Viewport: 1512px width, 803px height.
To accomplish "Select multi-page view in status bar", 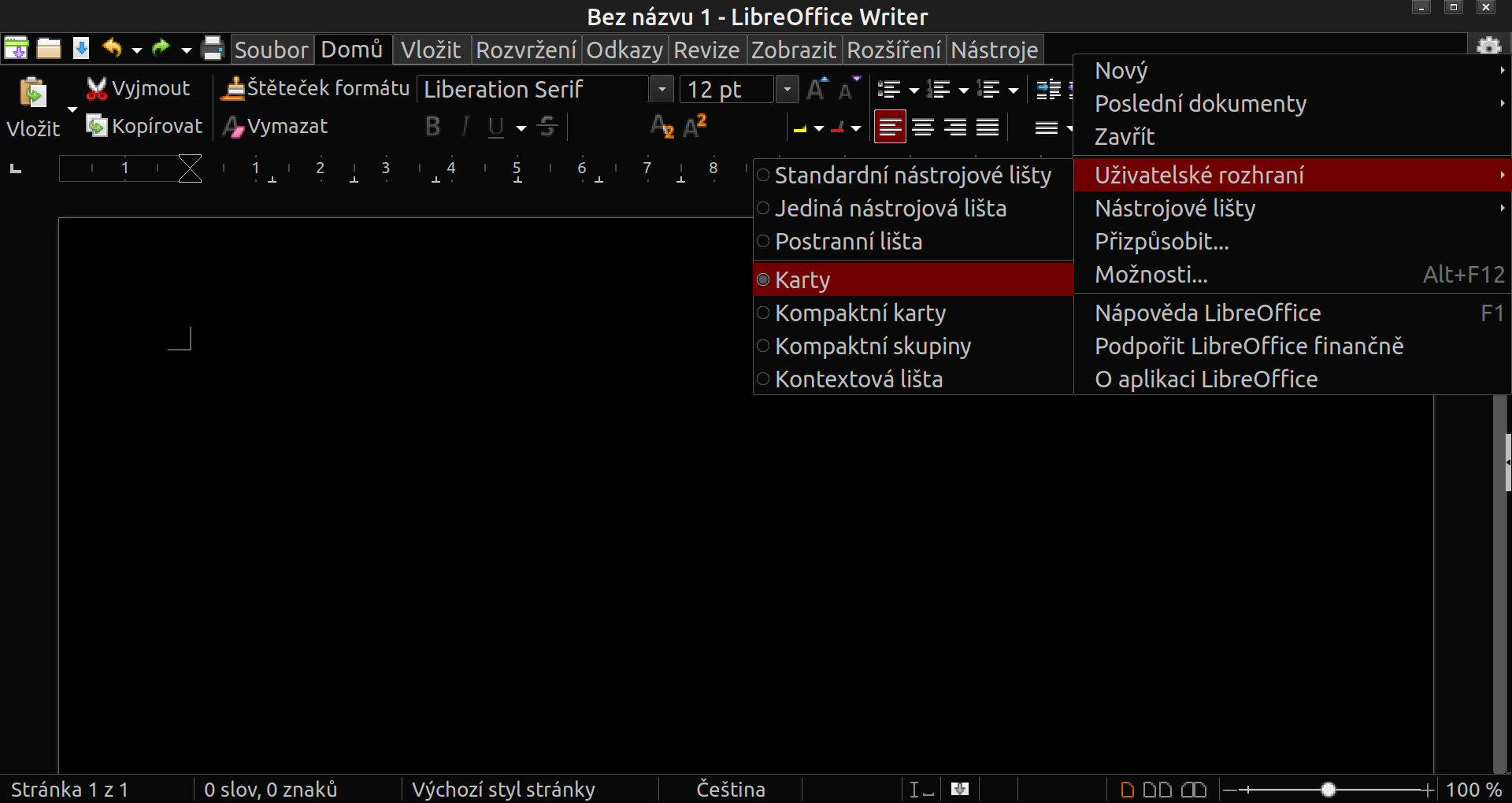I will (x=1157, y=789).
